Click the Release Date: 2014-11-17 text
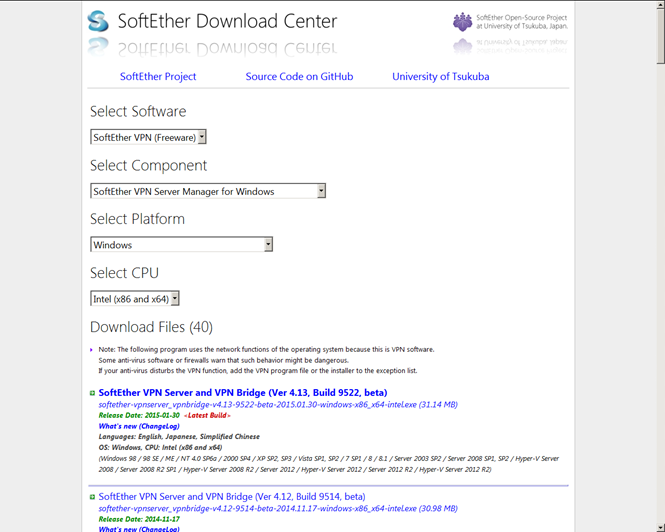Viewport: 665px width, 532px height. click(139, 519)
